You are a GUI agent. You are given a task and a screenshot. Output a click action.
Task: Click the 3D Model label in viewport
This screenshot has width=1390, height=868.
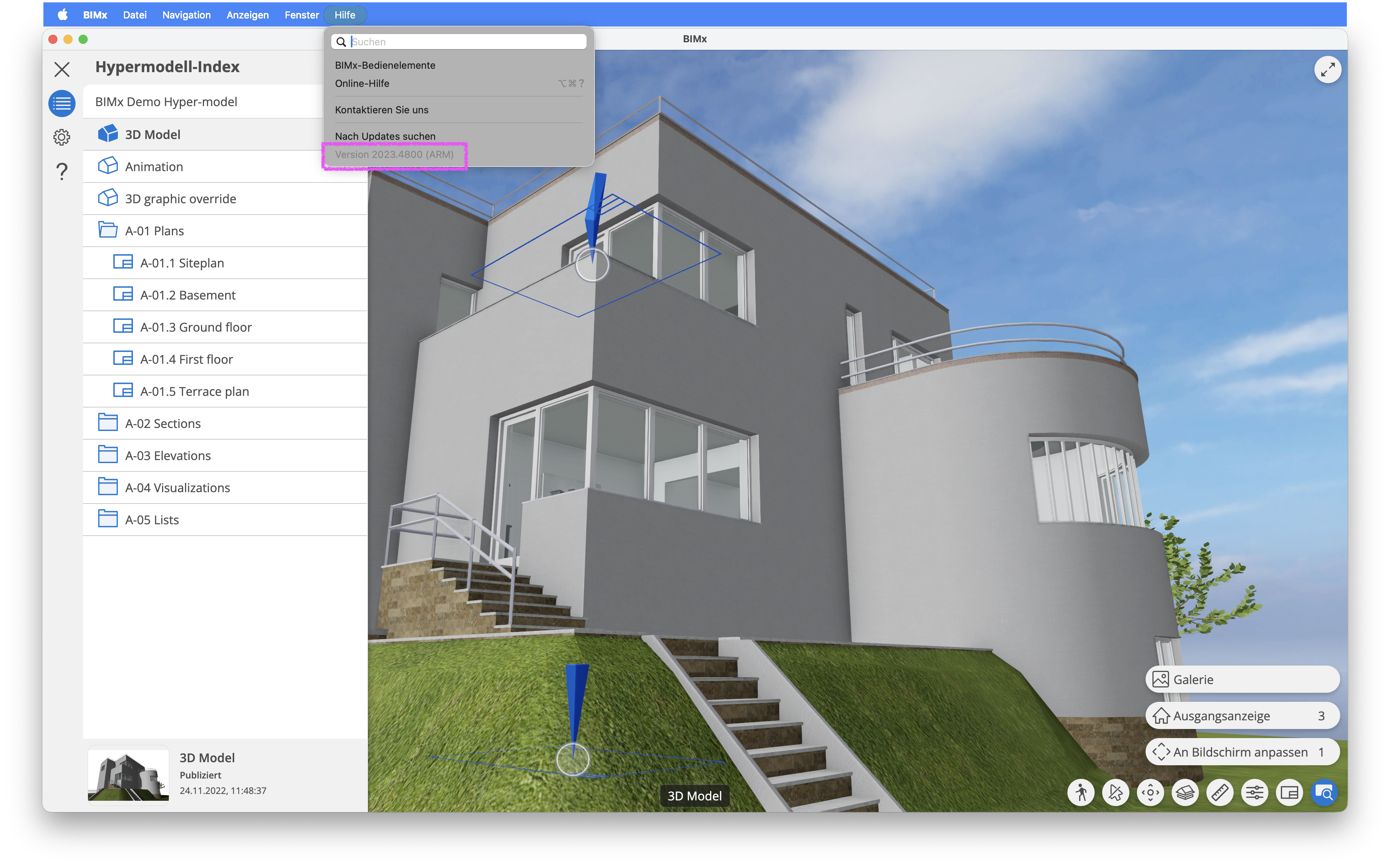694,795
